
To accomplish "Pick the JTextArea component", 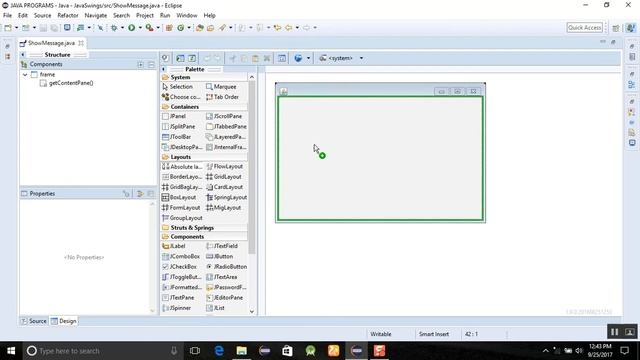I will coord(222,277).
